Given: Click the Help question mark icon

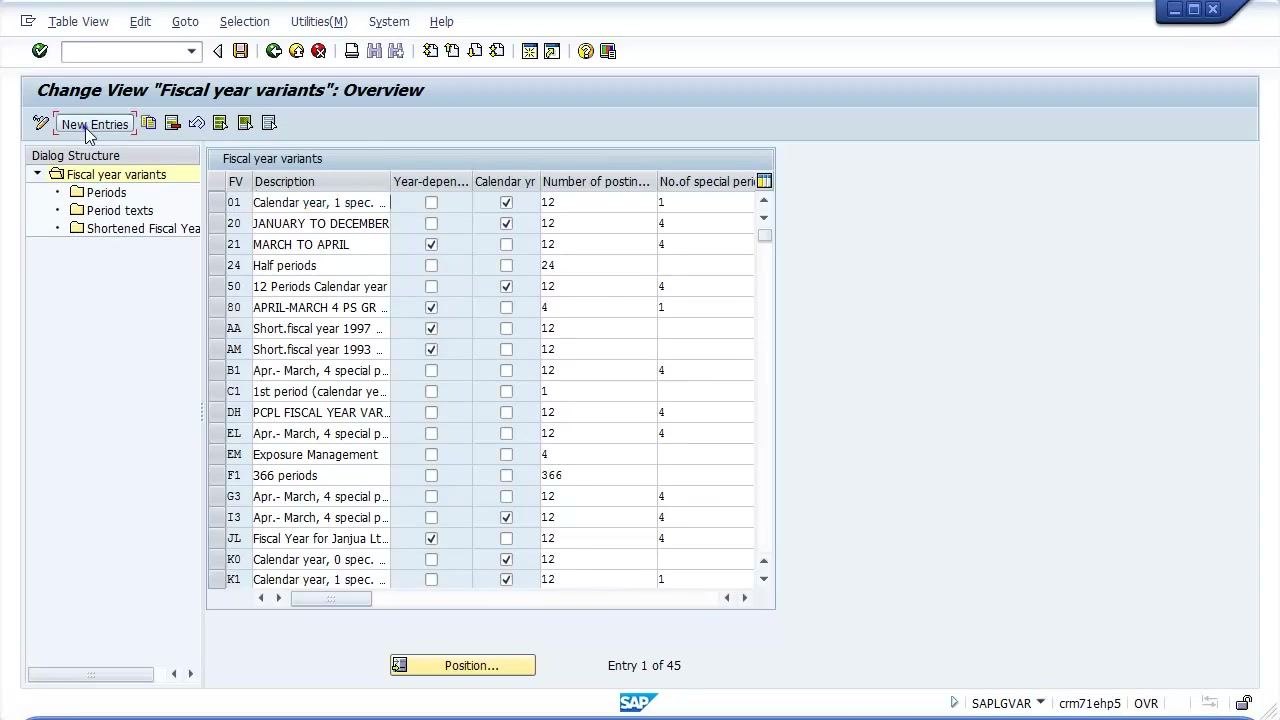Looking at the screenshot, I should (586, 51).
